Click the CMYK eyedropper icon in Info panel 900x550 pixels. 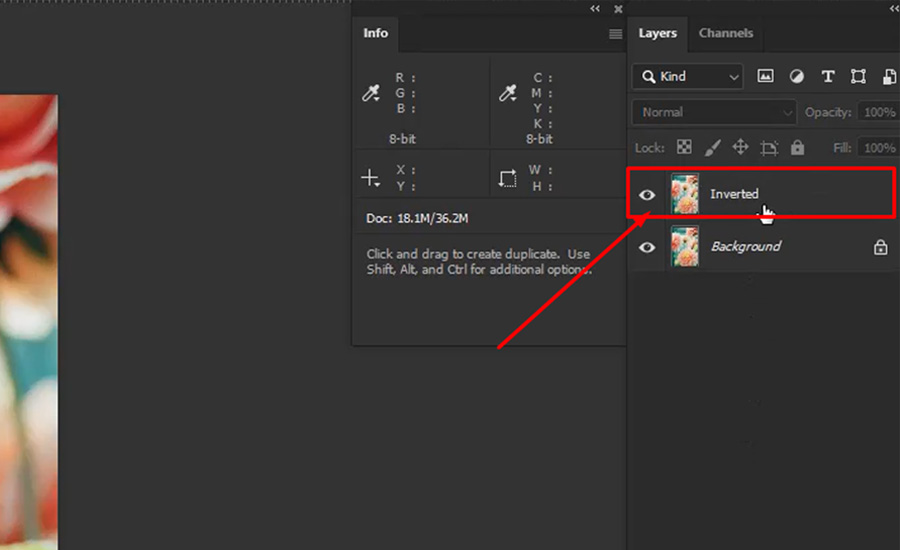pos(507,93)
